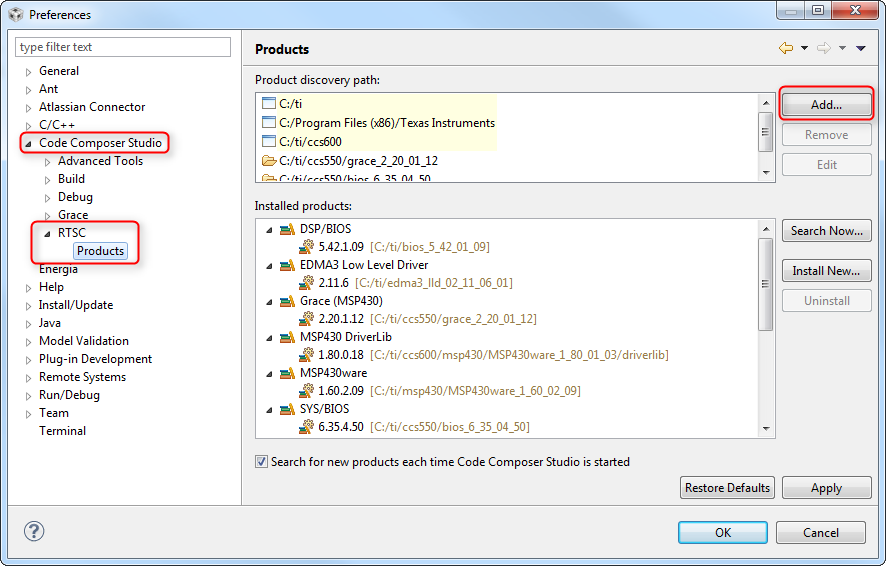Select the Energia preferences item
Image resolution: width=886 pixels, height=566 pixels.
click(58, 269)
